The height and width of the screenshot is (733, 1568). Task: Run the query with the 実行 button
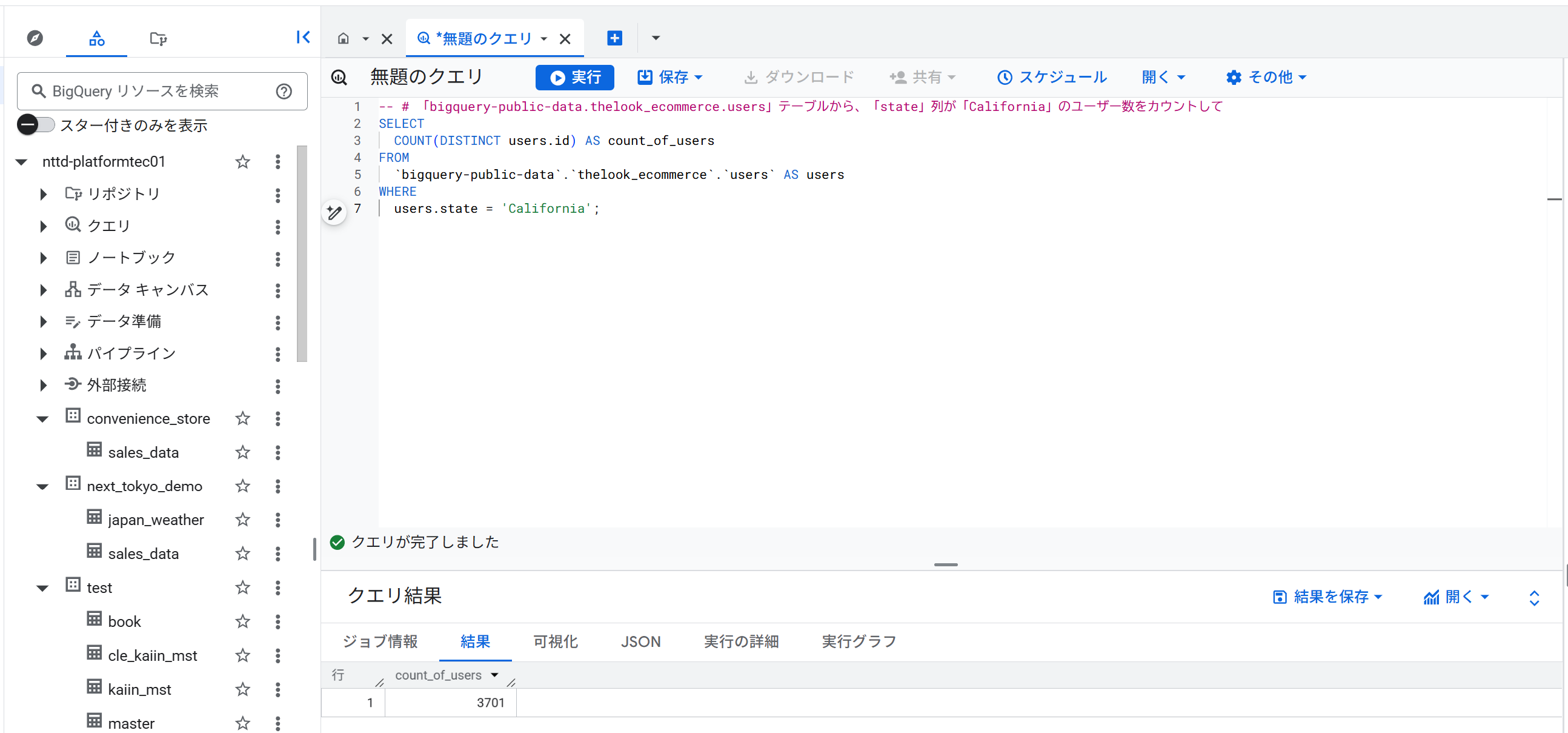pos(574,77)
